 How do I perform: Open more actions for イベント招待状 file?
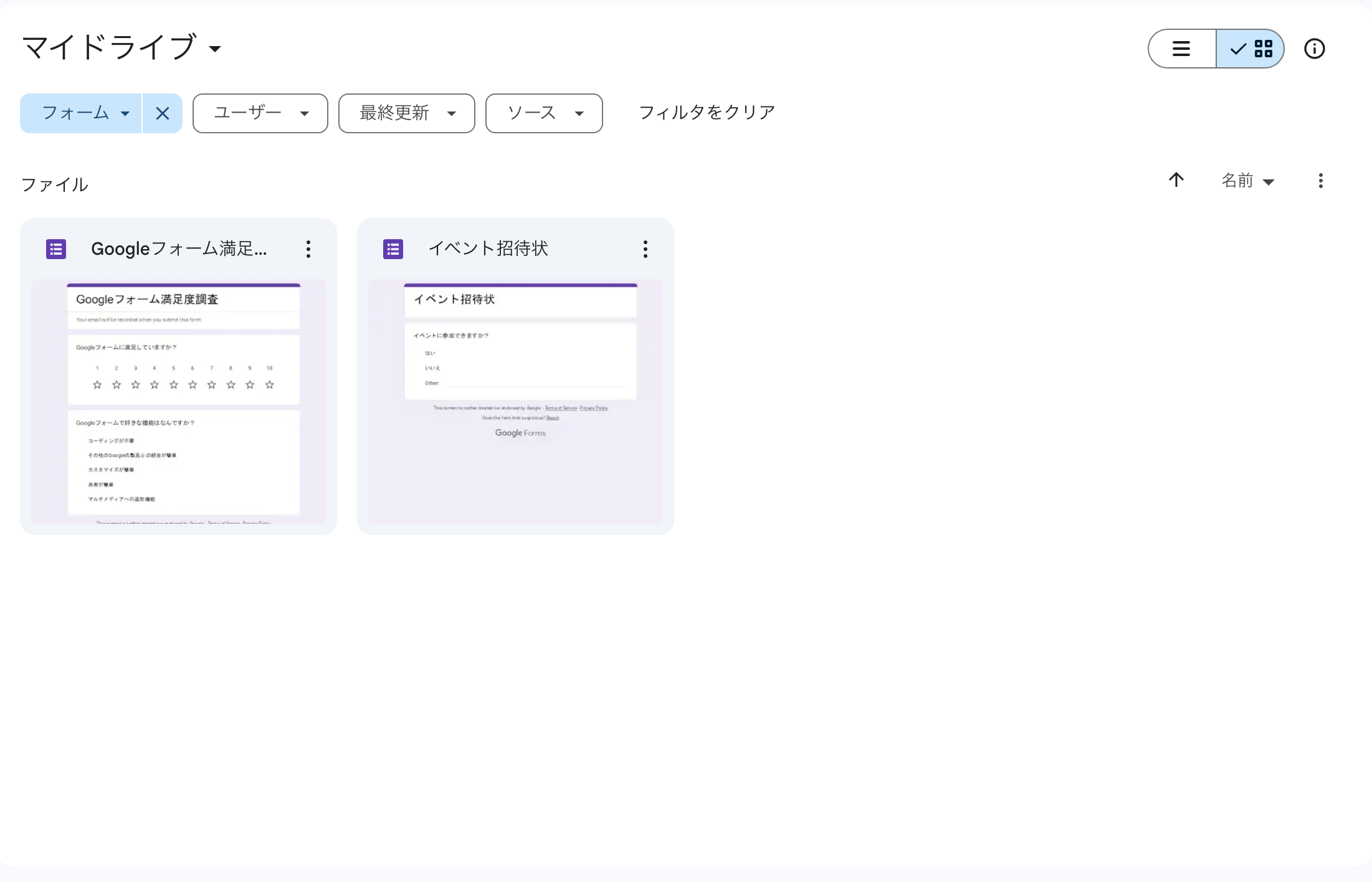coord(646,249)
